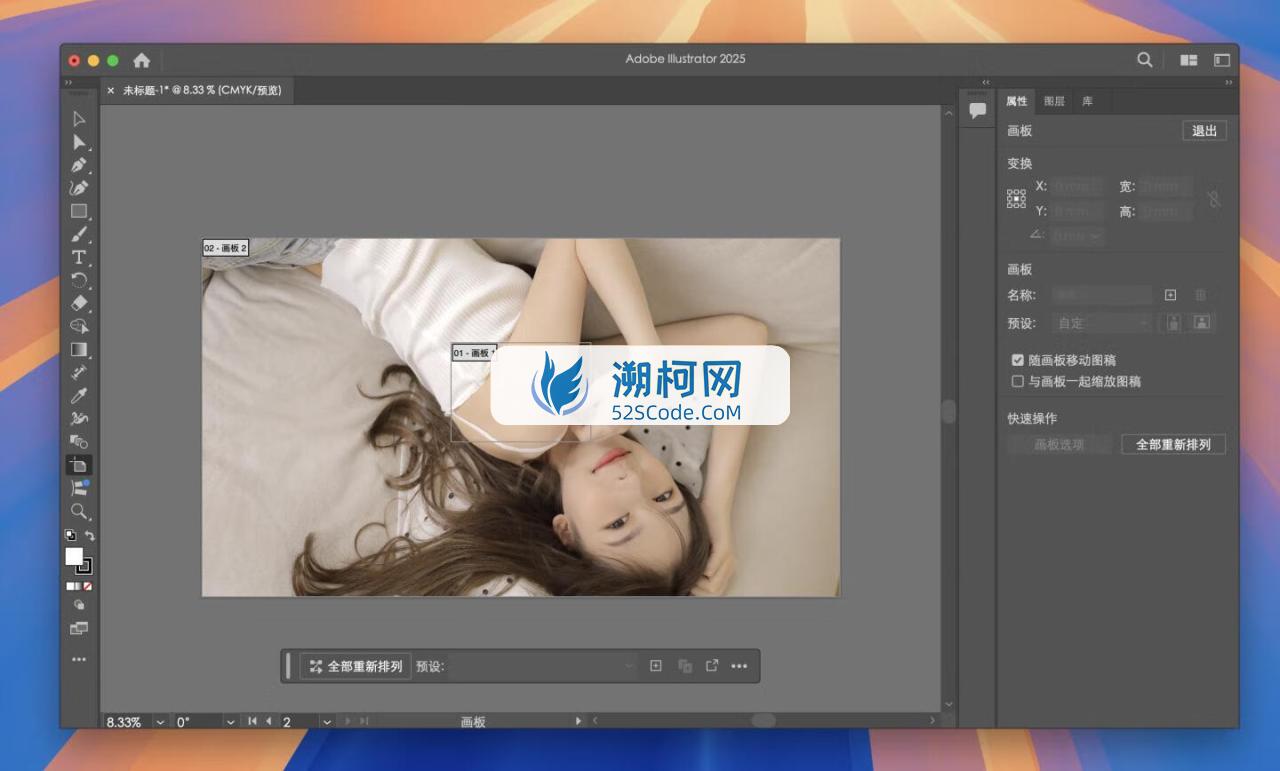Viewport: 1280px width, 771px height.
Task: Open the comments panel icon
Action: (978, 111)
